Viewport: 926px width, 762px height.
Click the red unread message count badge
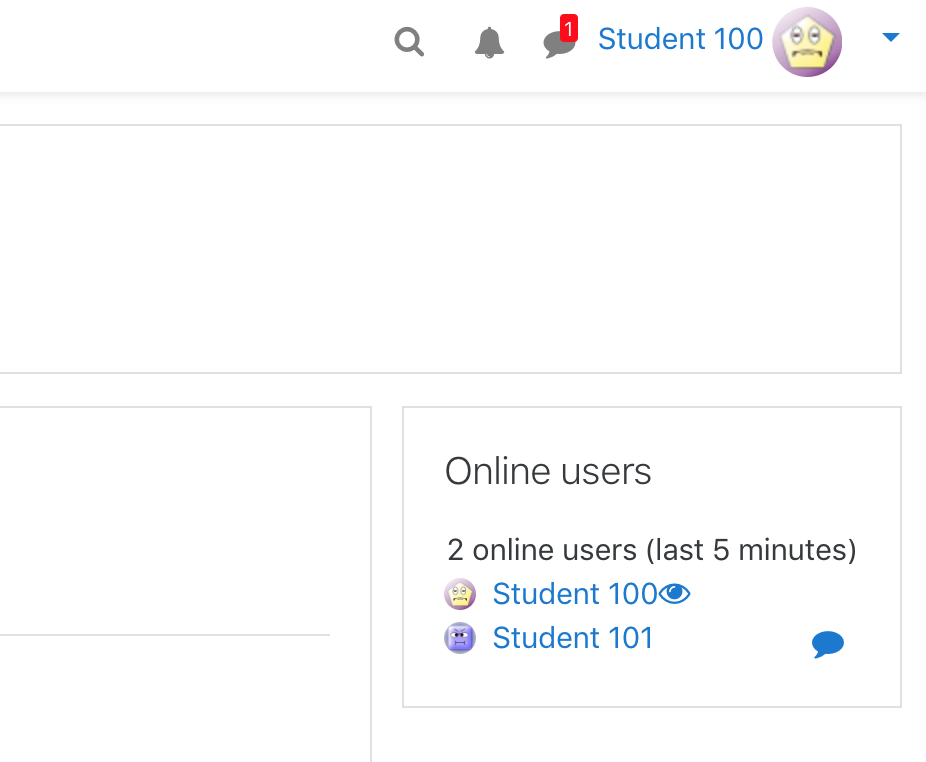click(569, 28)
